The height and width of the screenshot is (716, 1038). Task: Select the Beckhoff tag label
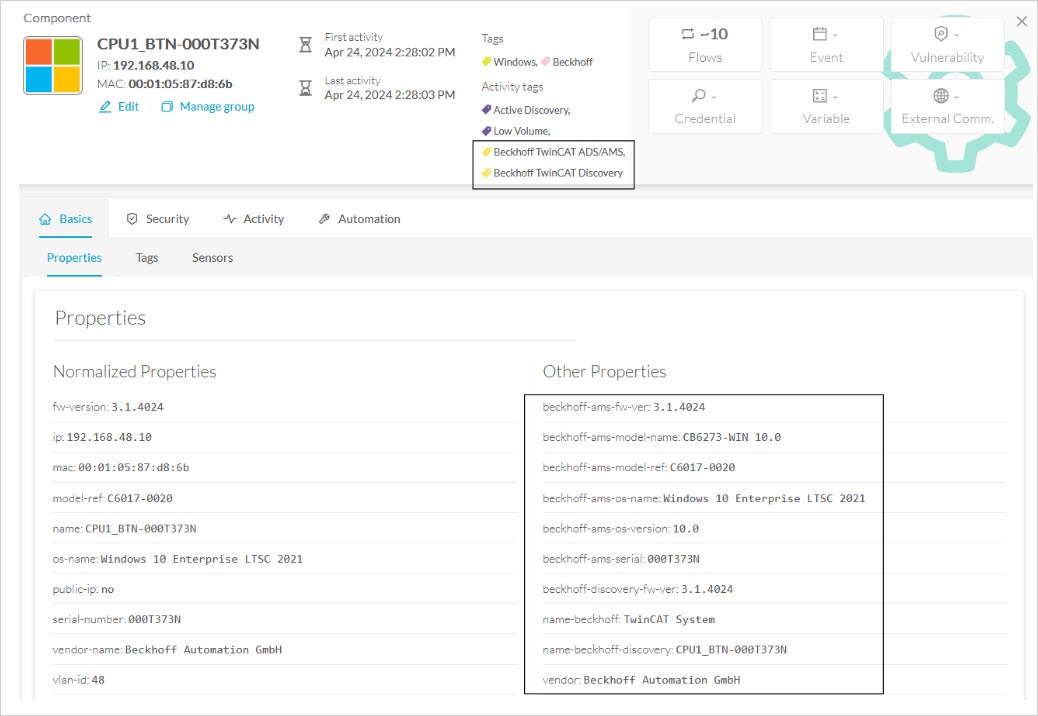click(x=573, y=62)
